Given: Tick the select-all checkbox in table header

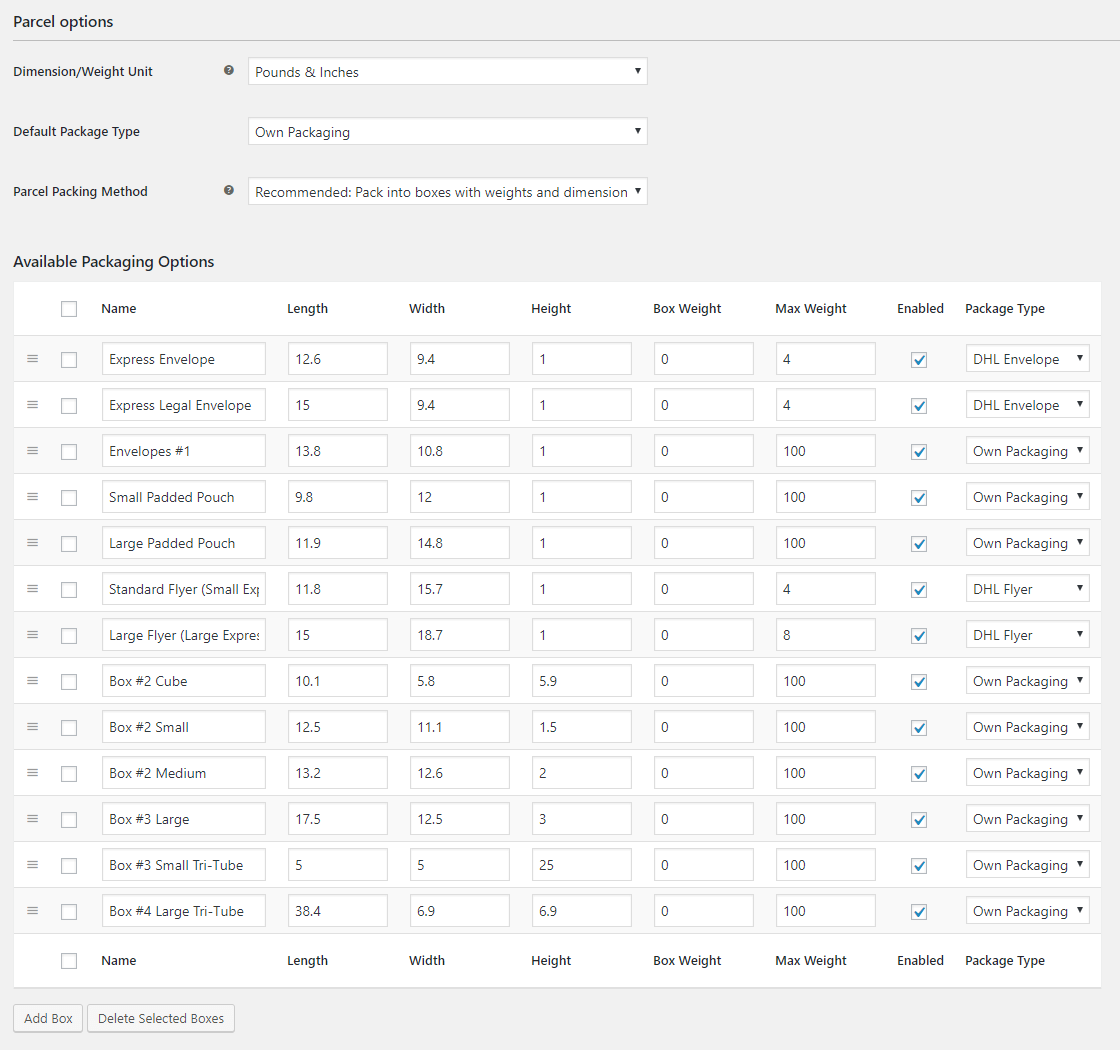Looking at the screenshot, I should pos(69,309).
